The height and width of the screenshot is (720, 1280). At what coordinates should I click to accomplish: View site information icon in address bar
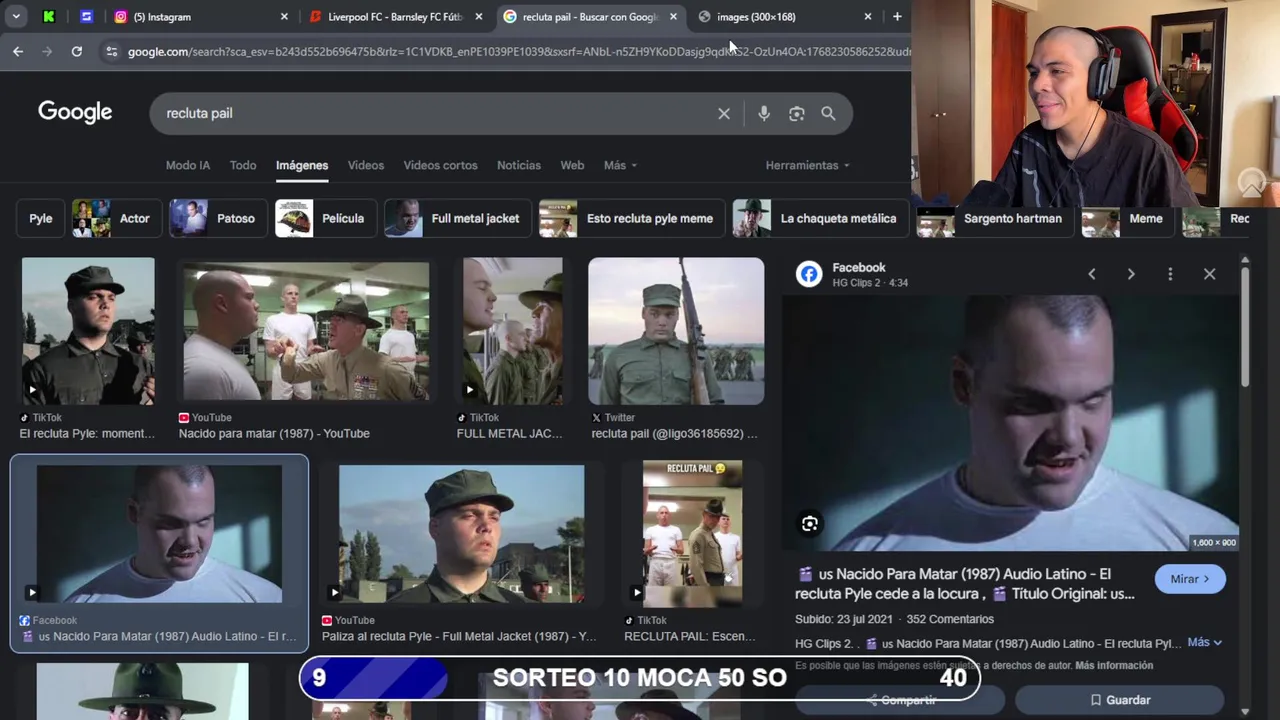(x=111, y=51)
